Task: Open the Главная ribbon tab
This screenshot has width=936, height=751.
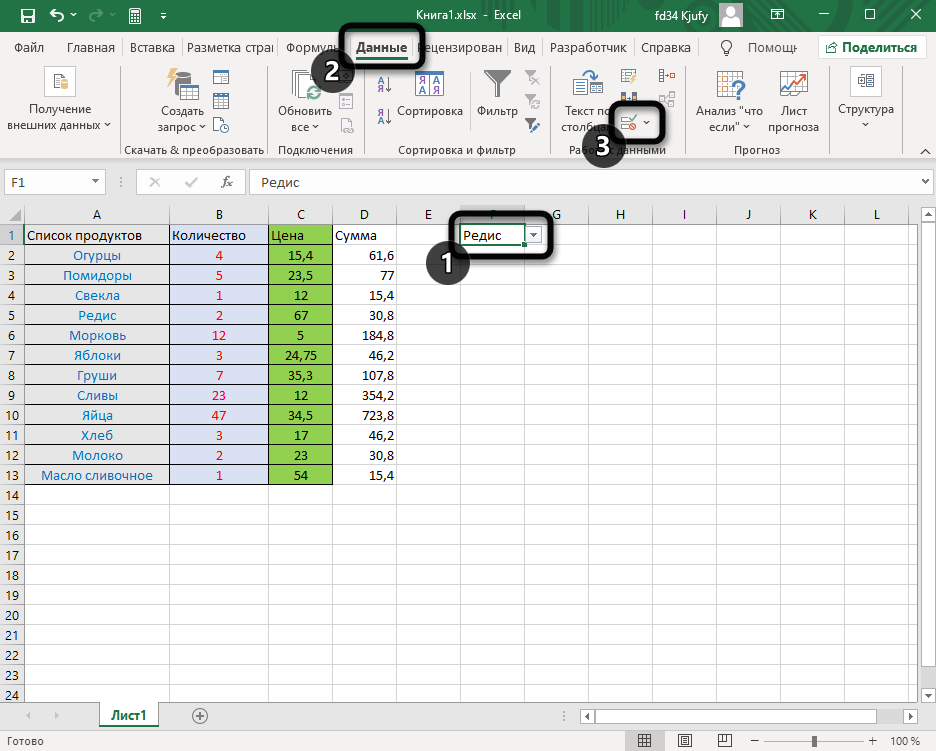Action: pyautogui.click(x=91, y=48)
